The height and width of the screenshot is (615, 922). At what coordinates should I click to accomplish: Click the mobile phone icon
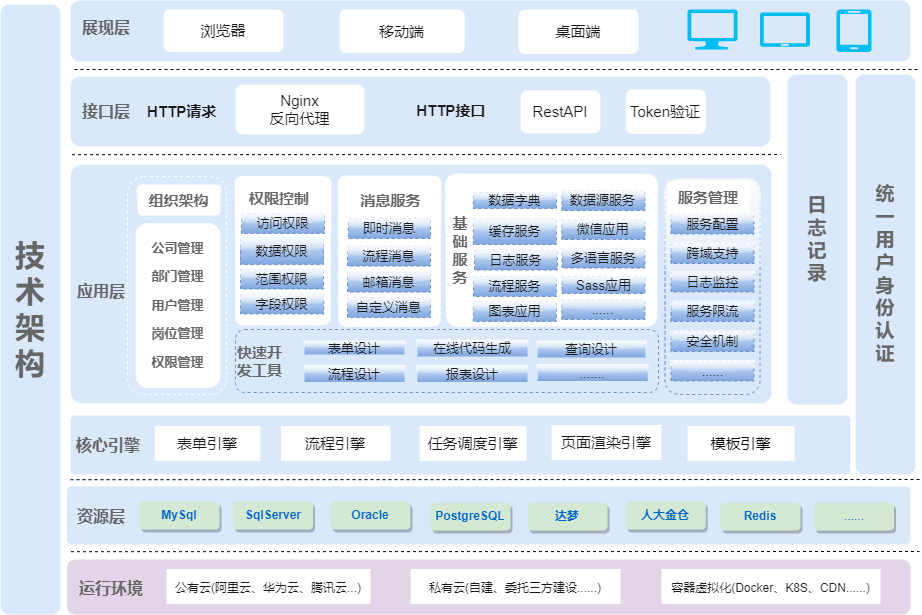coord(853,30)
